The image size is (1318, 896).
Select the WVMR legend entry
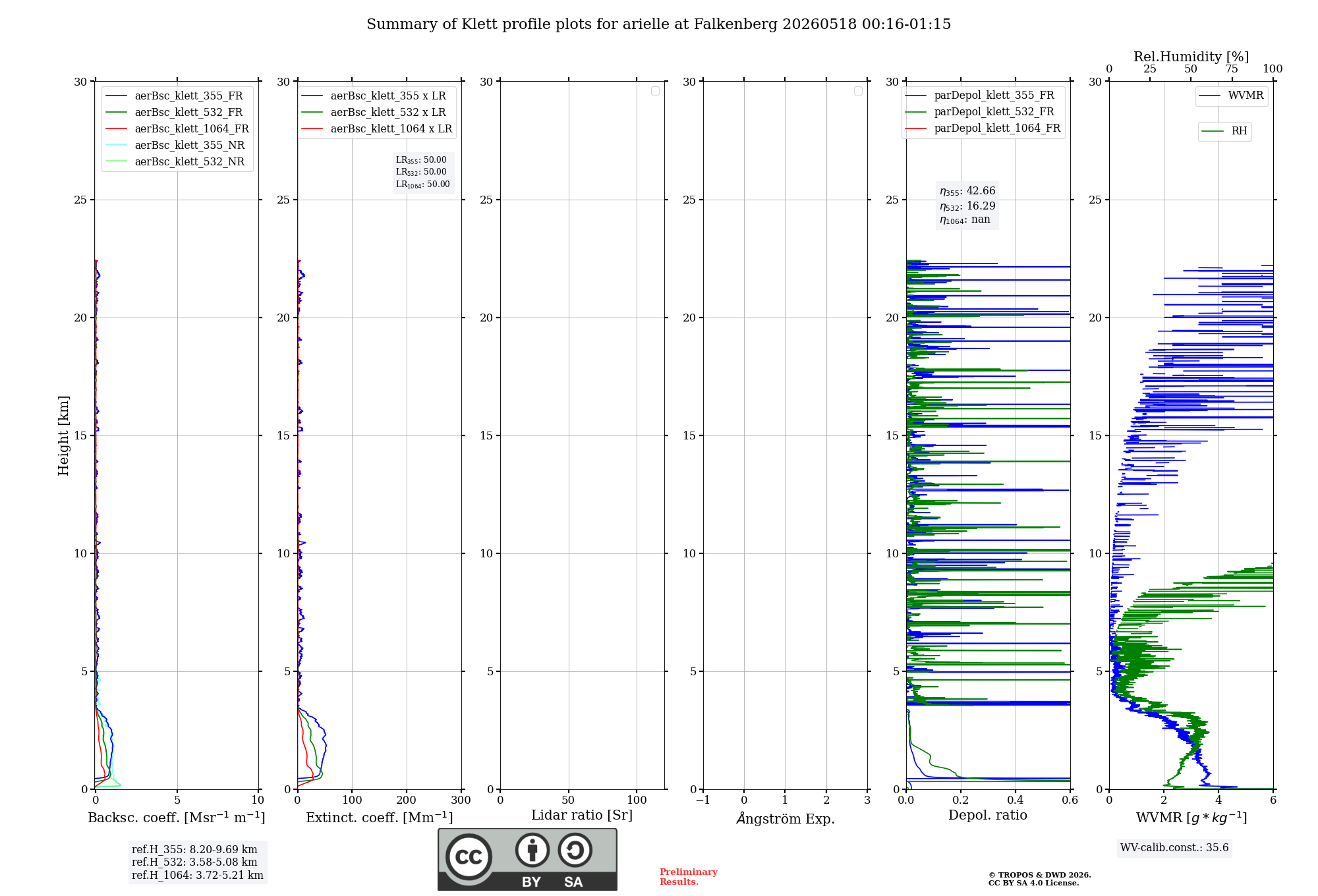click(x=1231, y=96)
